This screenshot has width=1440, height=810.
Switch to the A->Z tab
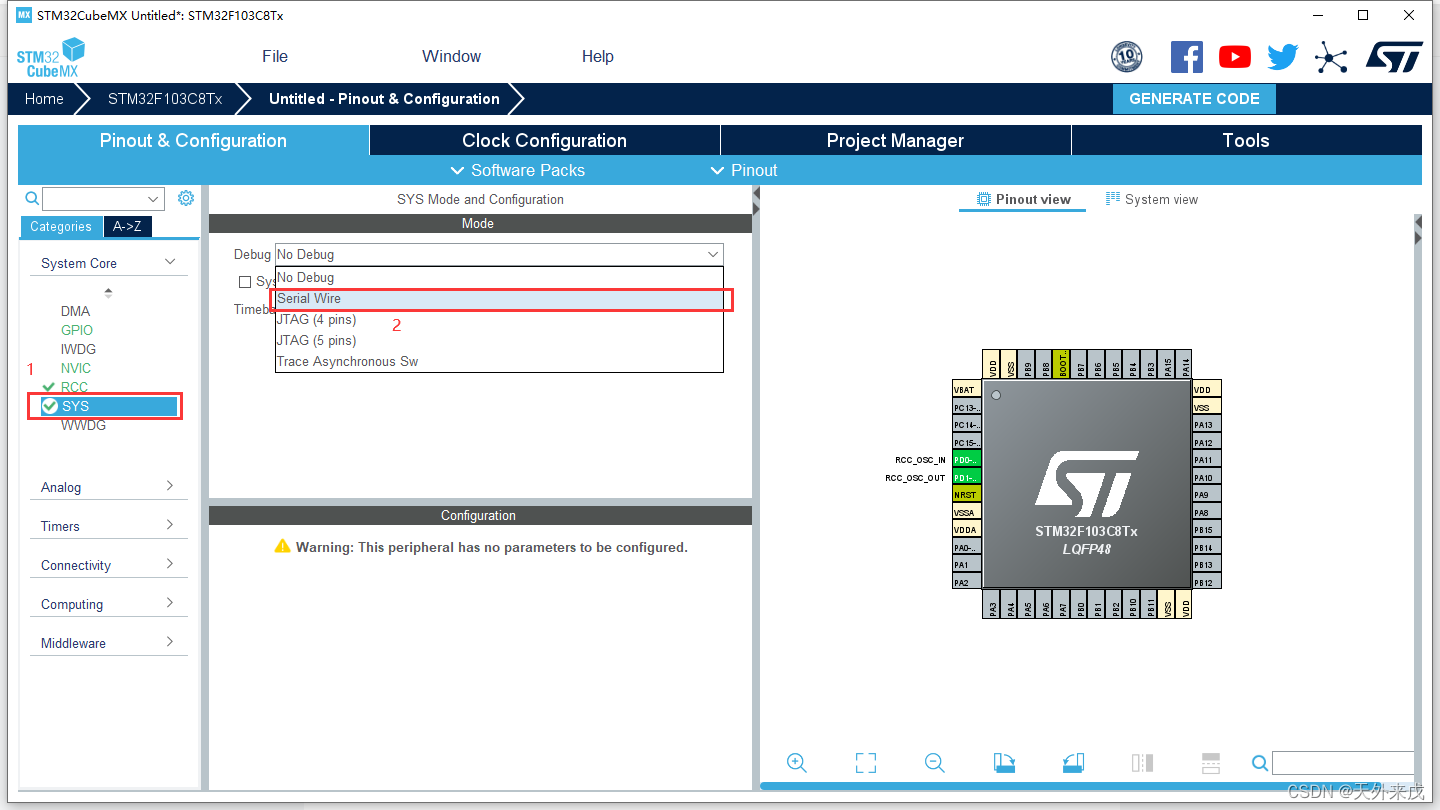pyautogui.click(x=127, y=226)
